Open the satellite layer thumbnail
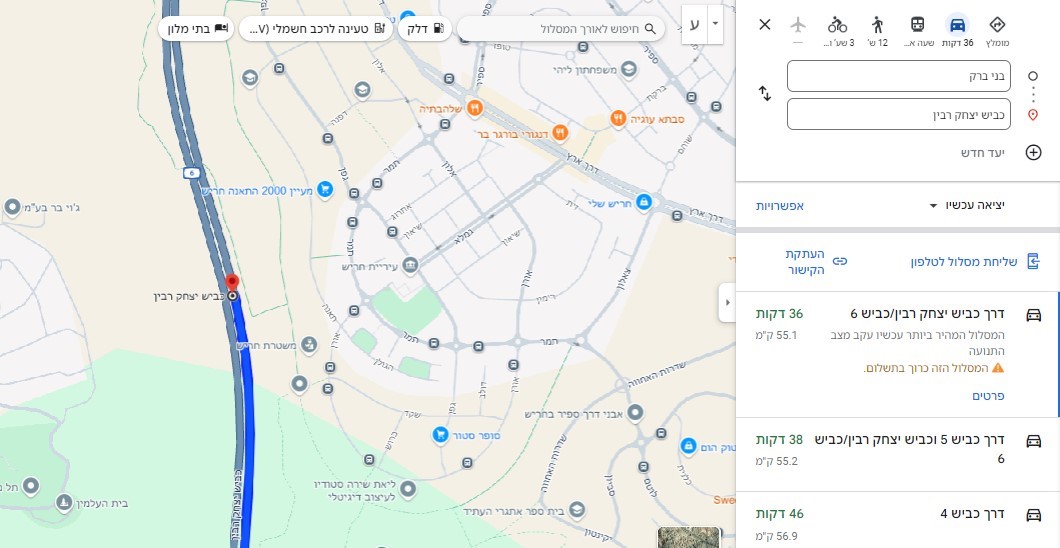 690,538
